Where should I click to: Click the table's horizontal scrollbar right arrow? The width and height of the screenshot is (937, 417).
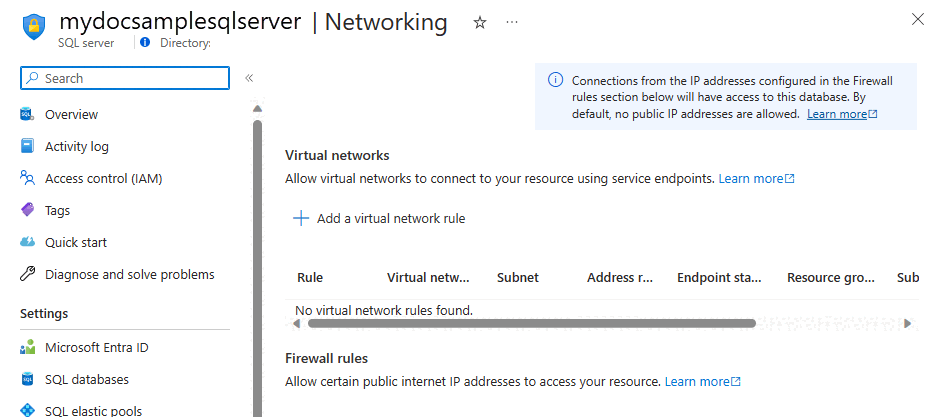[908, 324]
